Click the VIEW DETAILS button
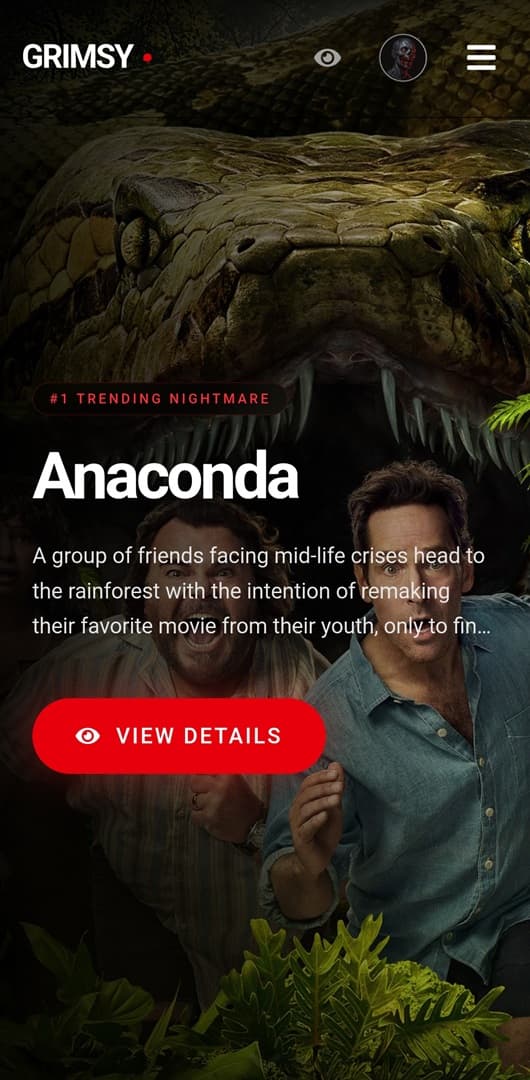530x1080 pixels. 179,736
